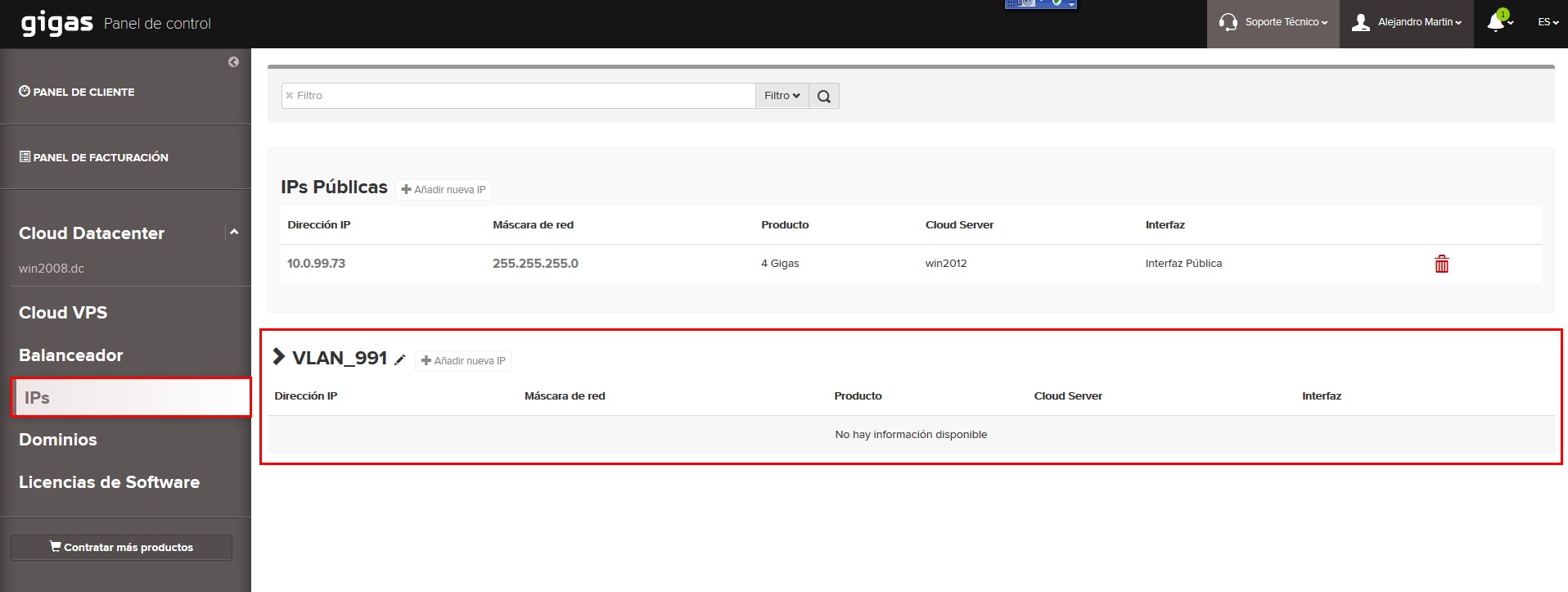Viewport: 1568px width, 592px height.
Task: Add new IP to VLAN_991
Action: coord(463,360)
